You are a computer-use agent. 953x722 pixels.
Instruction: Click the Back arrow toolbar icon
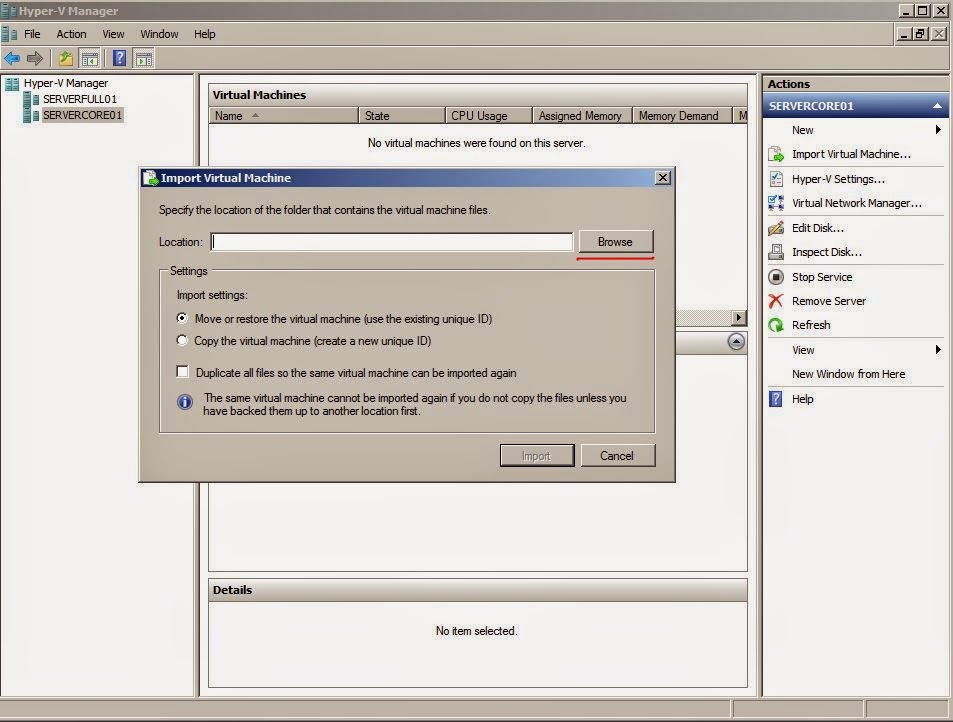(12, 58)
